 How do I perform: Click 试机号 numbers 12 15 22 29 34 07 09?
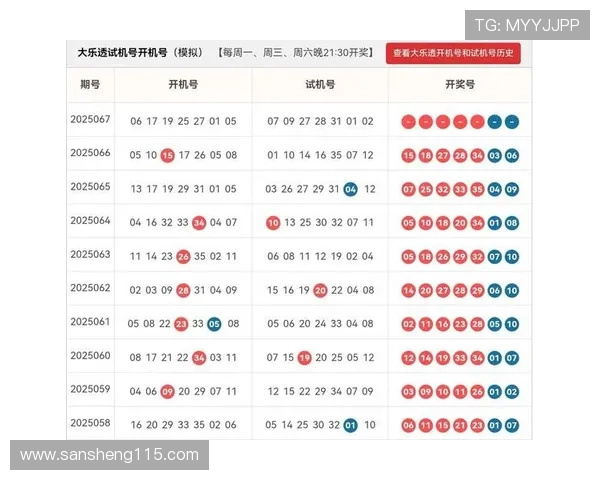320,391
